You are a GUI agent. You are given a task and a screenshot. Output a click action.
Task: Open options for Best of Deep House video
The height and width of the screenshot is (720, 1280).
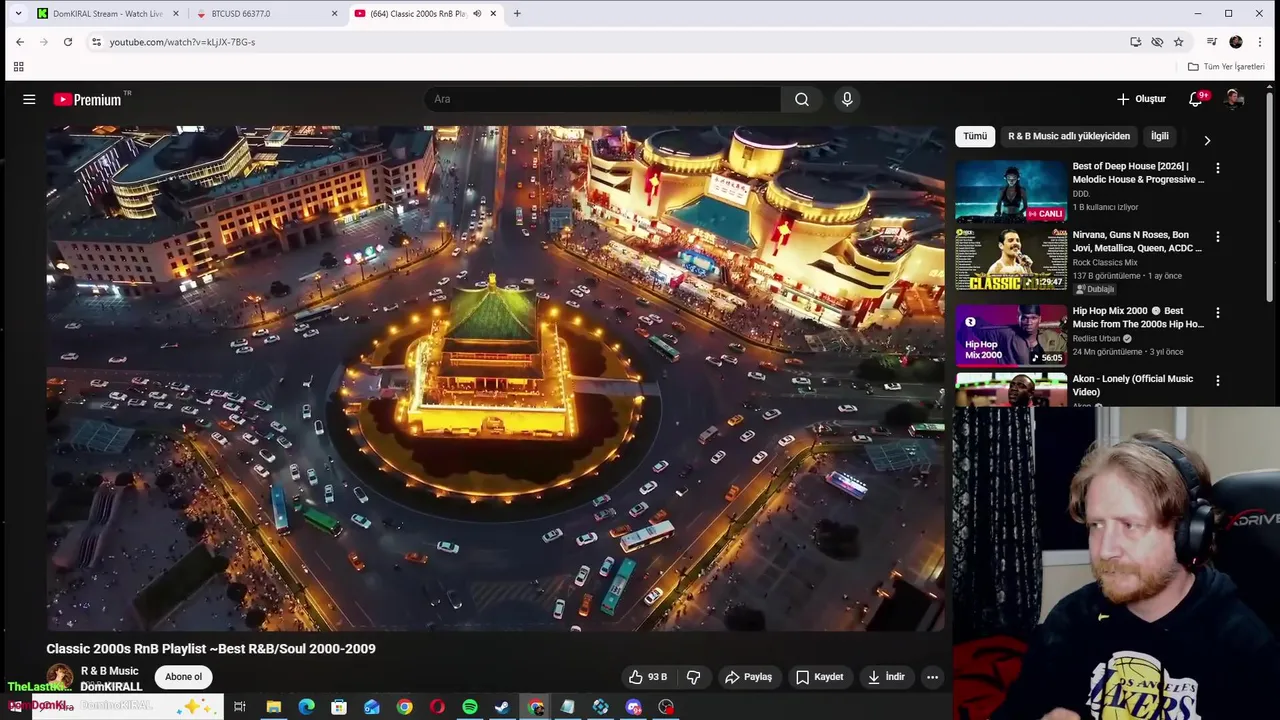1217,168
